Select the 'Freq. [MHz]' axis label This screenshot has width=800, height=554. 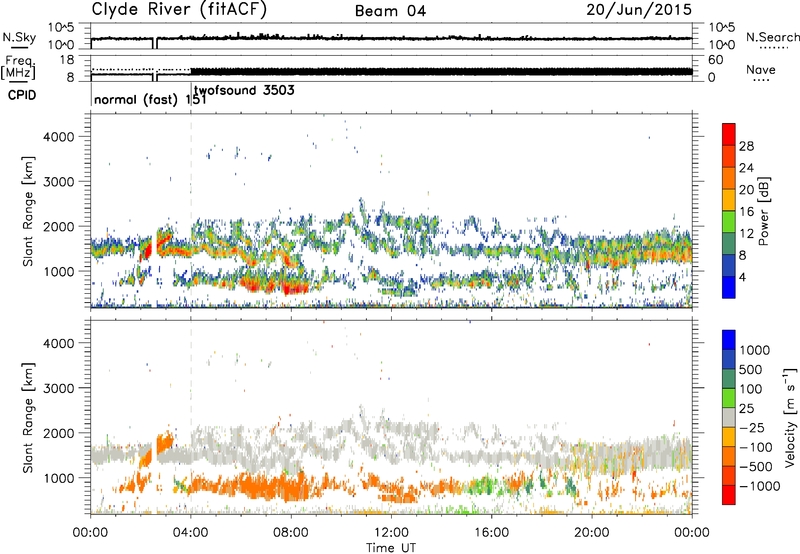tap(18, 67)
